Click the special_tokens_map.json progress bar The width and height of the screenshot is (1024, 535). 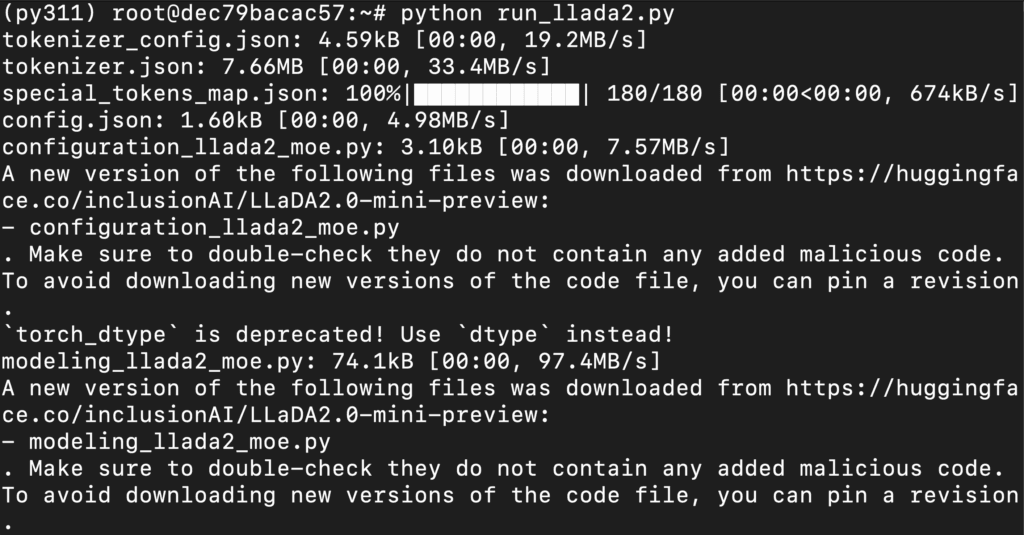[497, 94]
